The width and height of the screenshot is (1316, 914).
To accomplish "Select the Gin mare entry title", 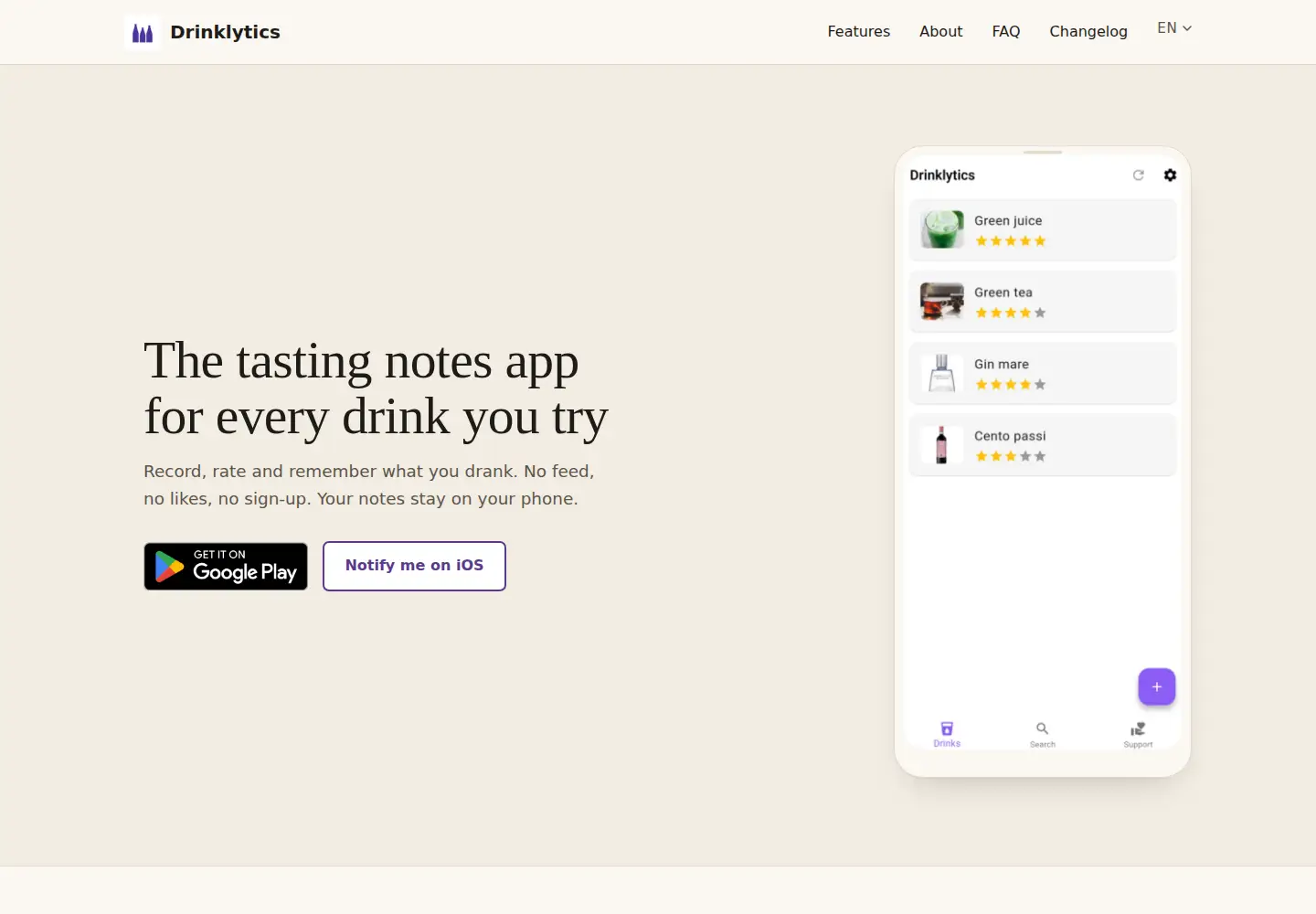I will pos(1002,364).
